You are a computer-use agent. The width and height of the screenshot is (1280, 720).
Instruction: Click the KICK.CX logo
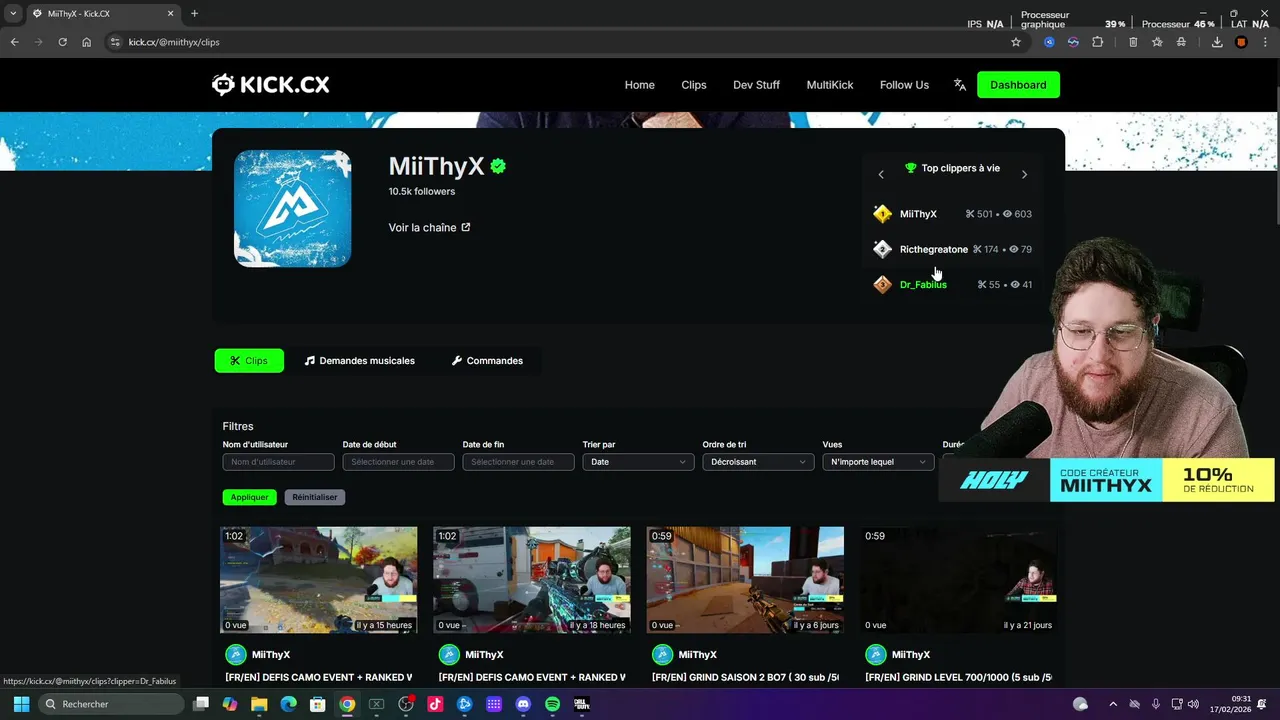(270, 85)
